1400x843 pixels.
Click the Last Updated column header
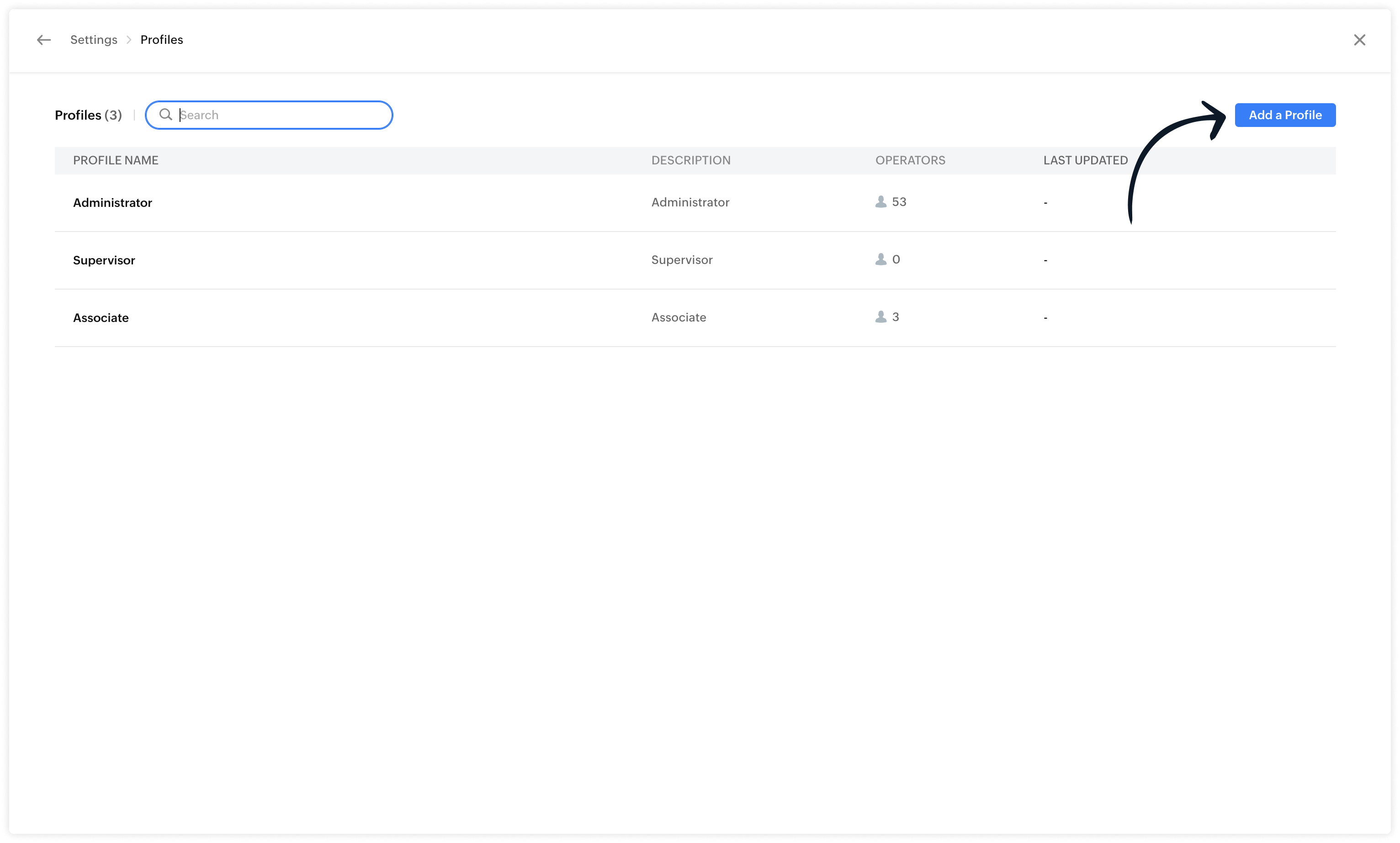[x=1085, y=160]
